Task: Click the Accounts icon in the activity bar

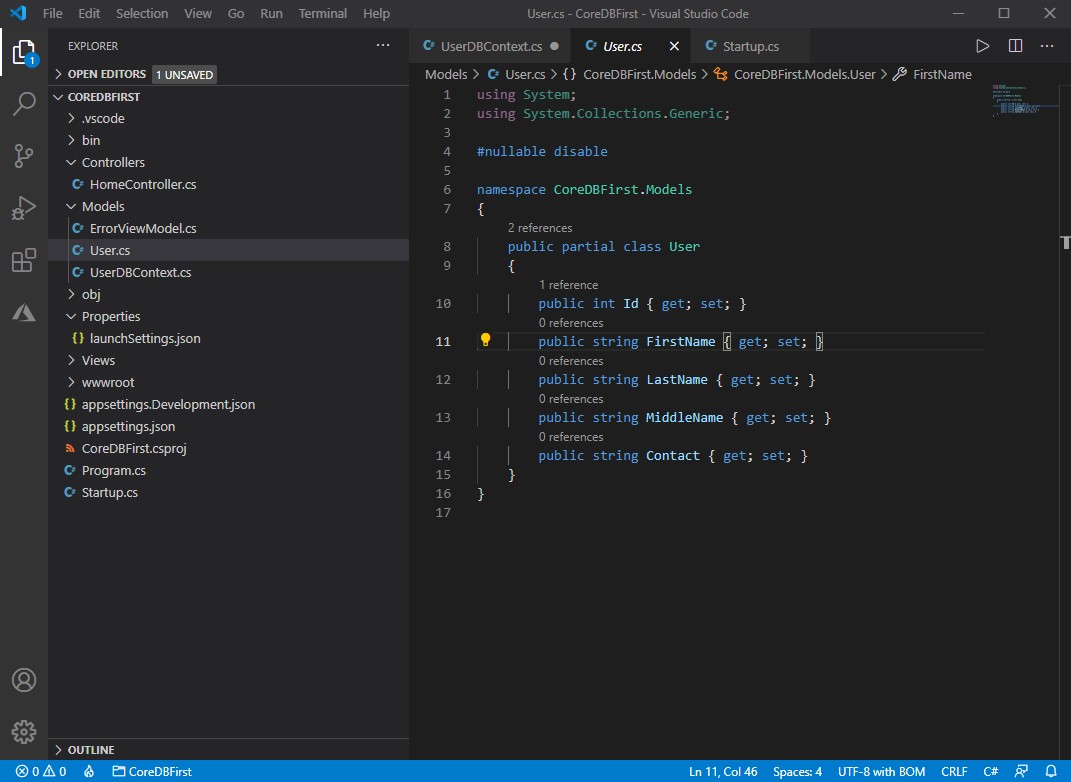Action: point(24,679)
